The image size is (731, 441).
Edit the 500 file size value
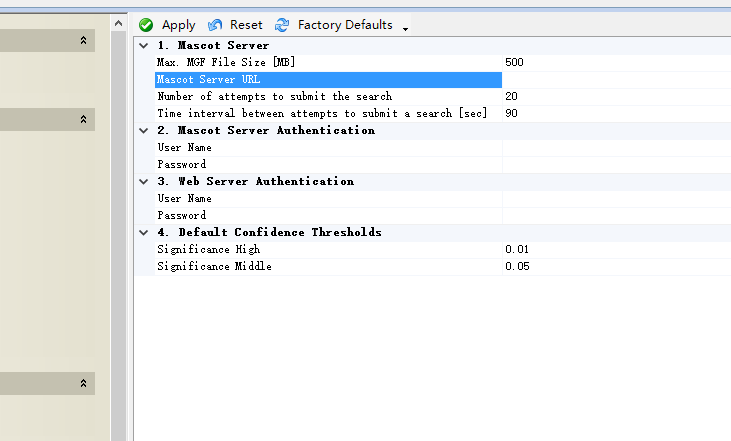point(616,62)
